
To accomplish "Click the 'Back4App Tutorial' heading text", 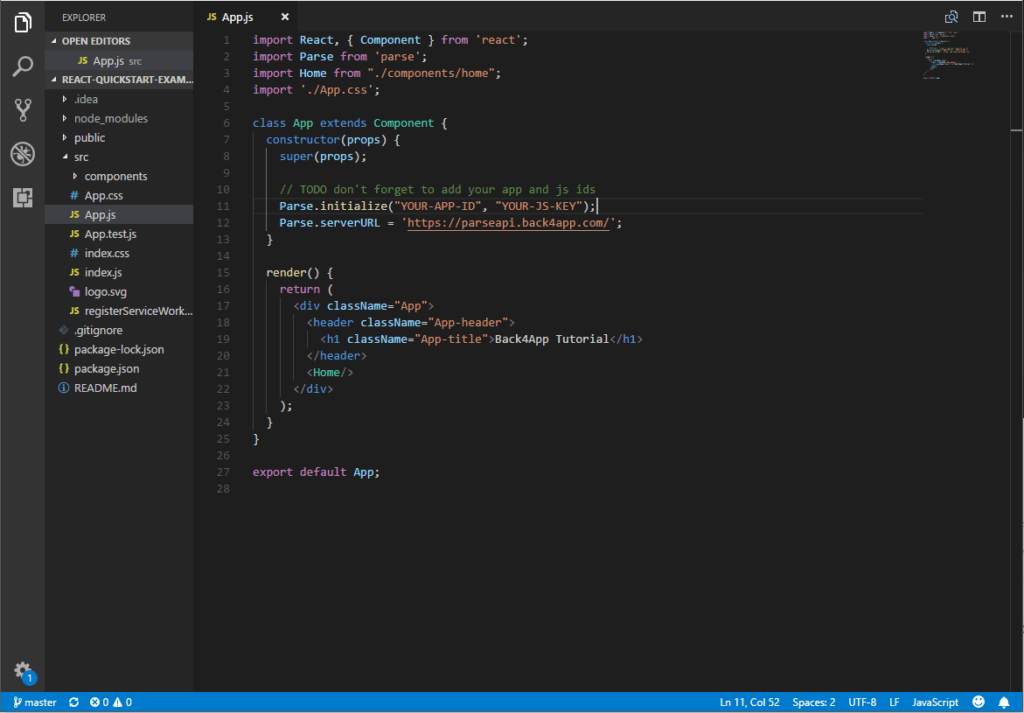I will coord(552,339).
